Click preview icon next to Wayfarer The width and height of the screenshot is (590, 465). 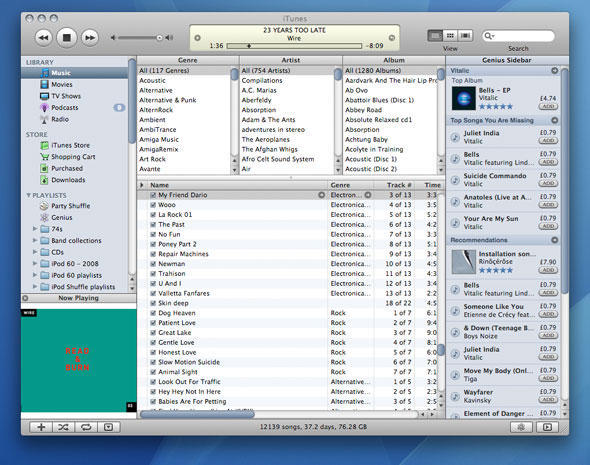pos(455,397)
